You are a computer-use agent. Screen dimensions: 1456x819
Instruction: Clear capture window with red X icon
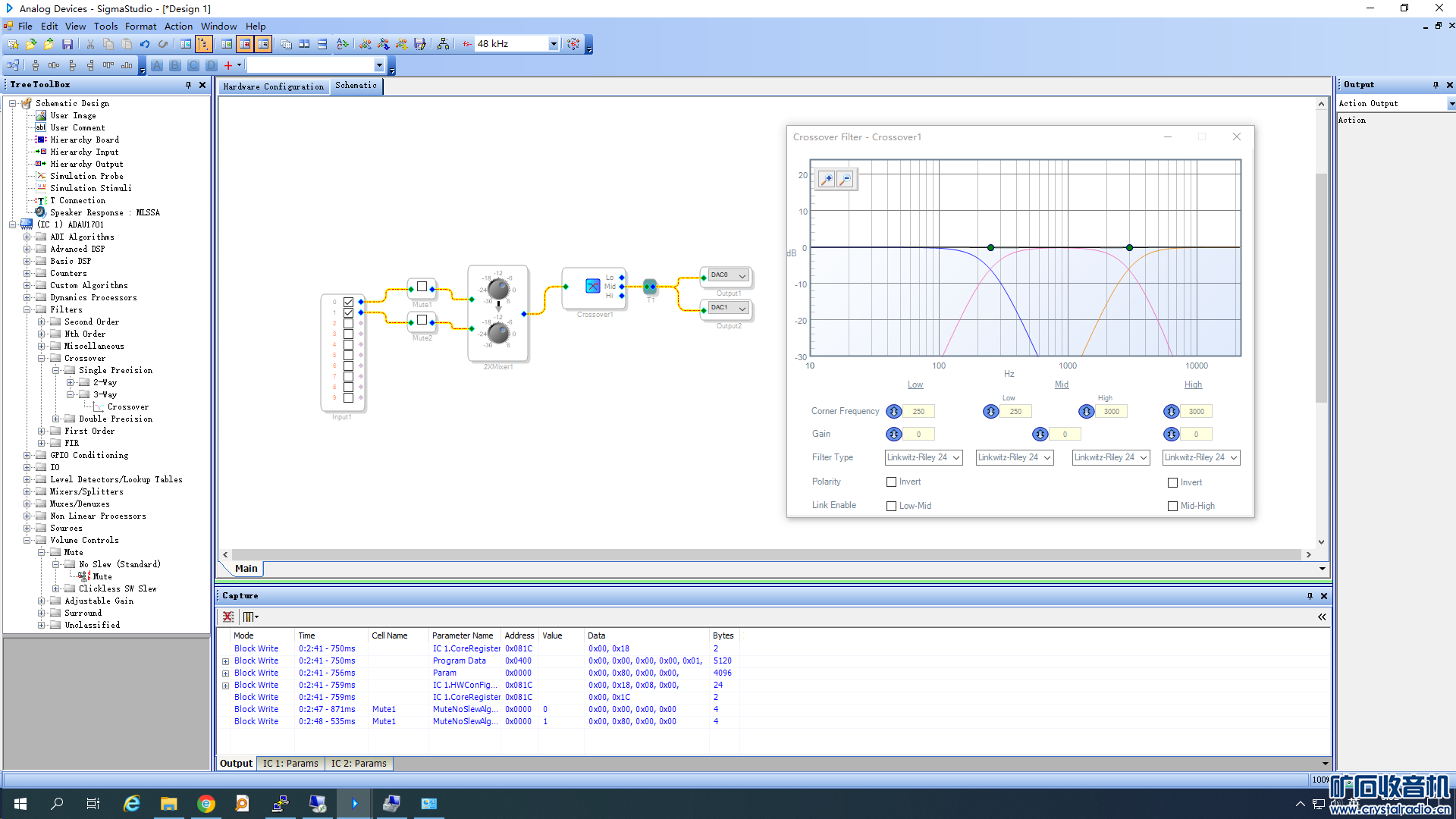227,617
